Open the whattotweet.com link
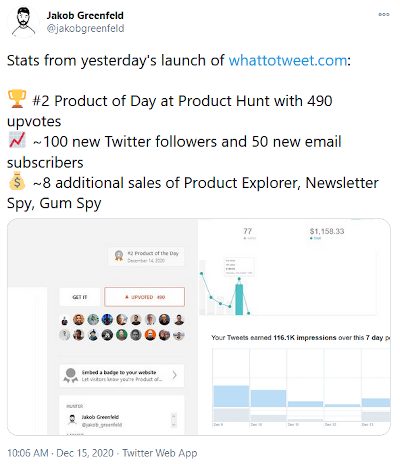Viewport: 400px width, 464px height. coord(288,61)
